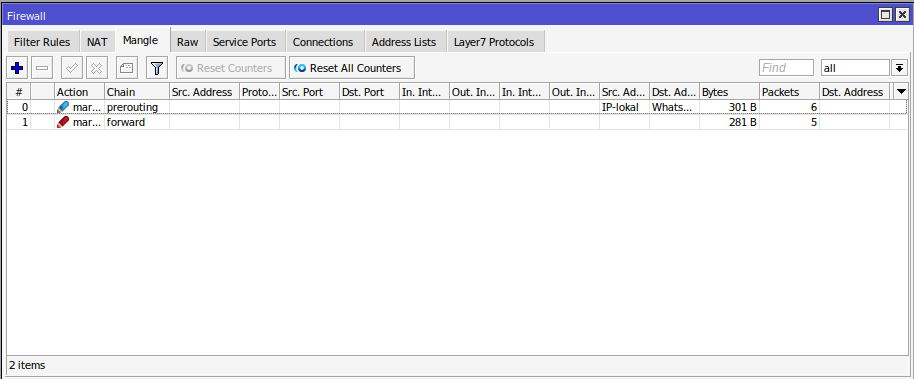Click the 281 B bytes value

tap(743, 122)
